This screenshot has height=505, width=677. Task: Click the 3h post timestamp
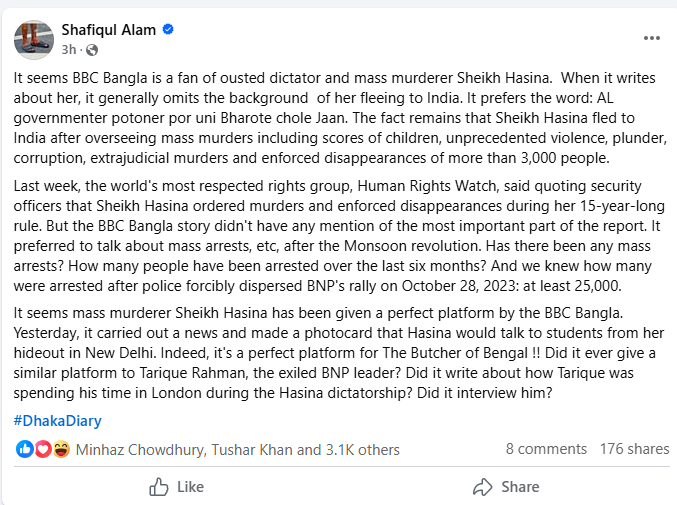[69, 50]
